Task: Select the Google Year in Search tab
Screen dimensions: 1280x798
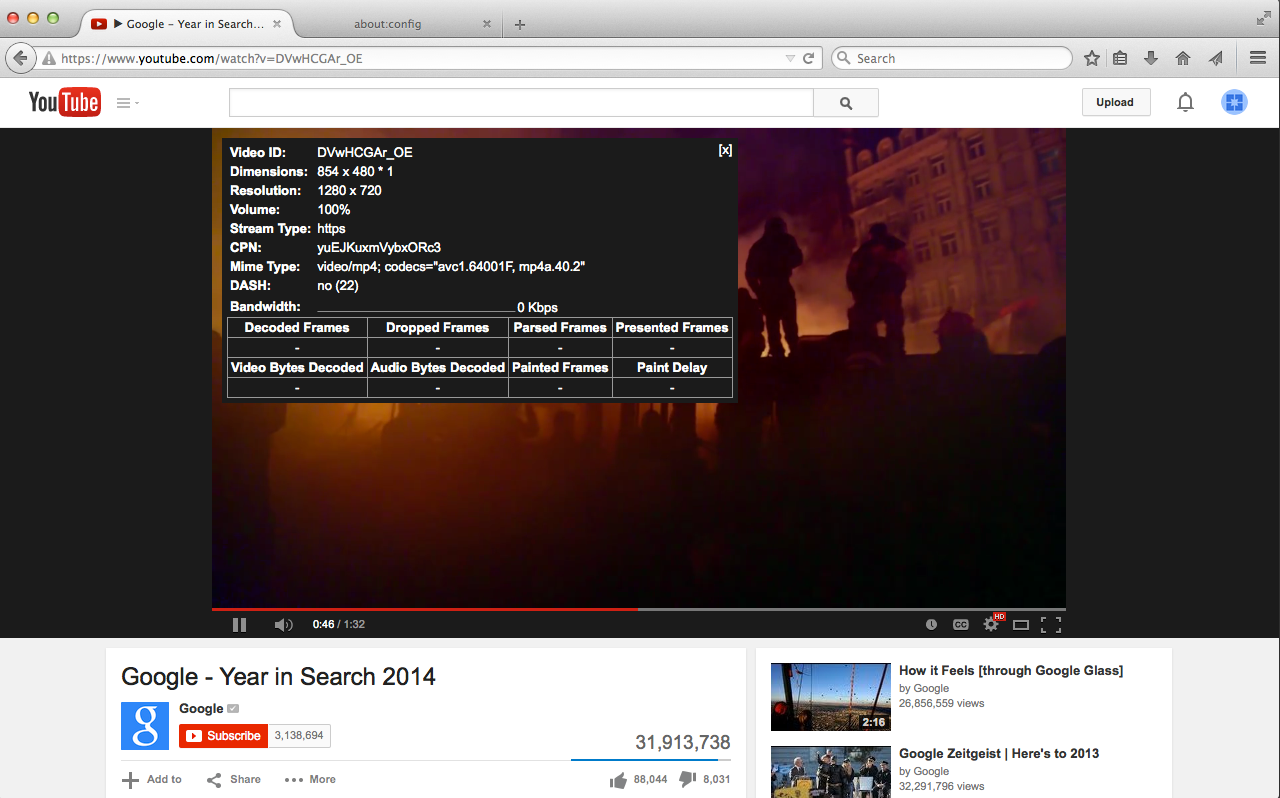Action: [x=186, y=23]
